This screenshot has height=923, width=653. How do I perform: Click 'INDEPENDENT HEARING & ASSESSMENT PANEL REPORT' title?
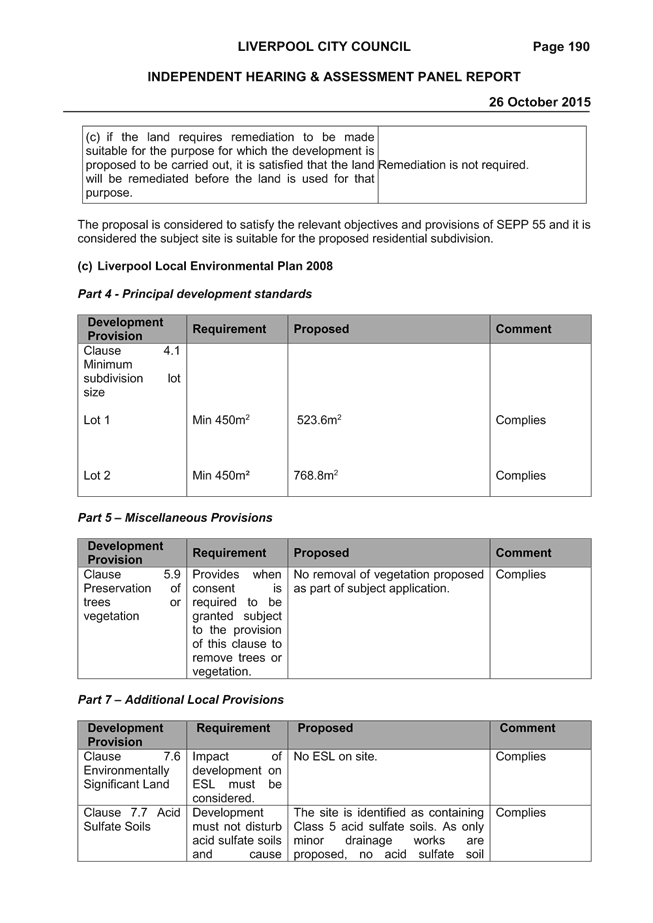point(334,77)
